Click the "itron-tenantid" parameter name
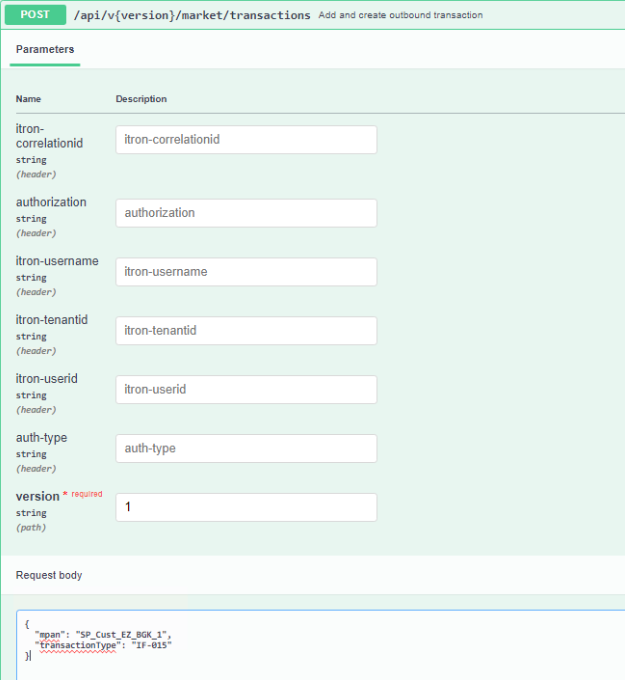The width and height of the screenshot is (625, 680). pyautogui.click(x=52, y=320)
